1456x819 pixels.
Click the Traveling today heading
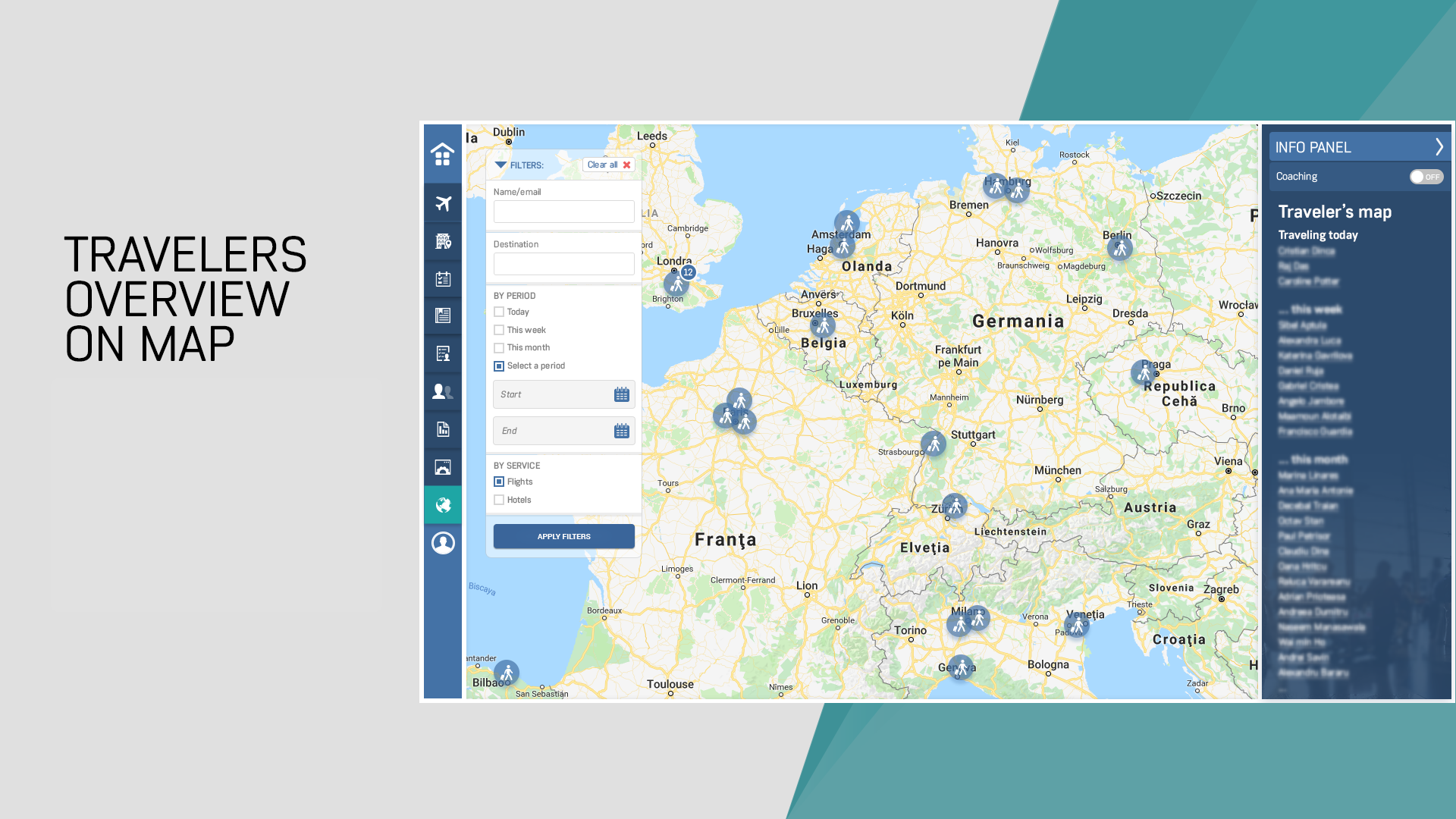1318,235
